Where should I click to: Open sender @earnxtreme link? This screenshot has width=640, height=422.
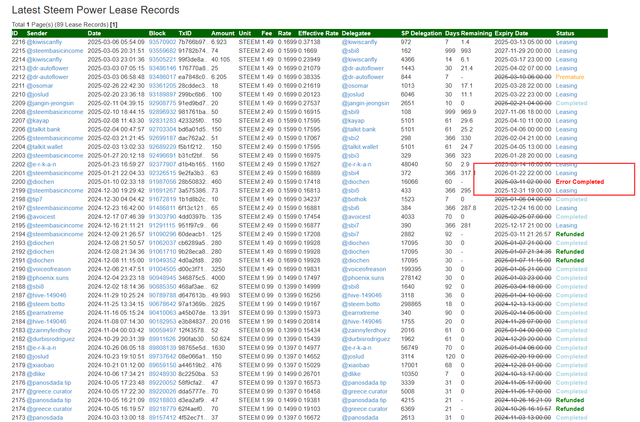[45, 313]
